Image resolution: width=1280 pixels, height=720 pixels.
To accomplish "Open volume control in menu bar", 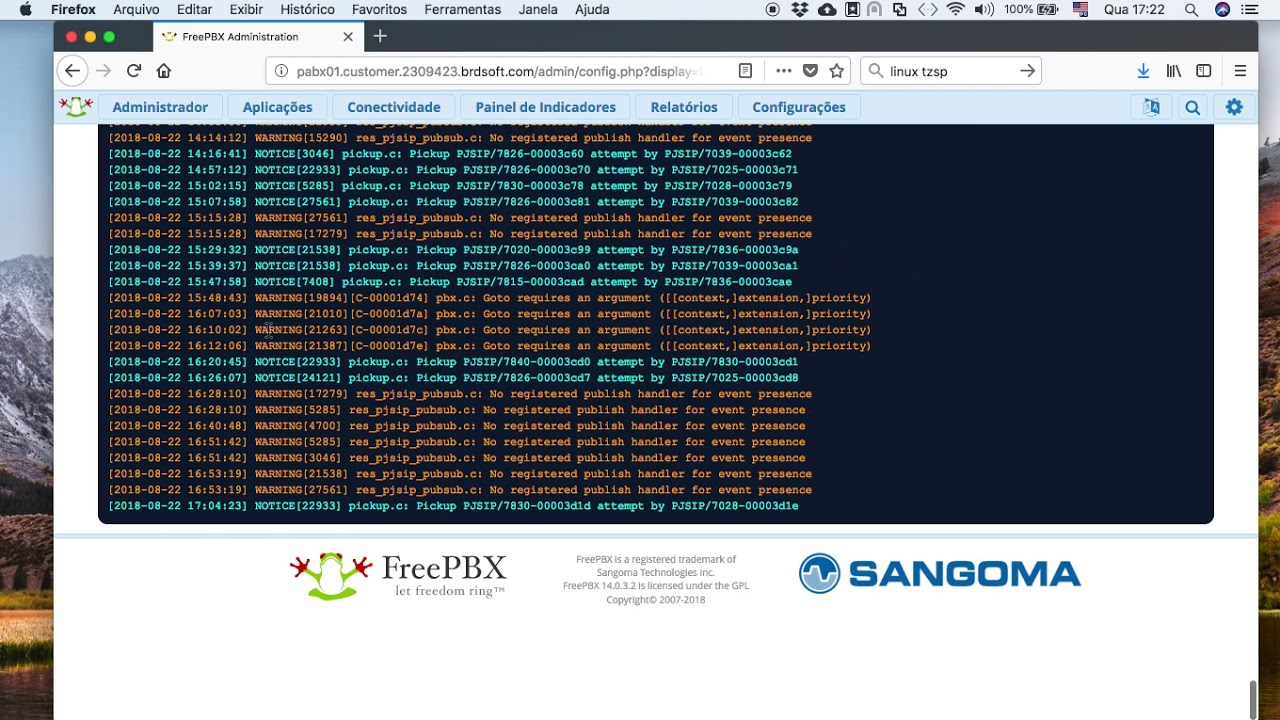I will point(984,10).
